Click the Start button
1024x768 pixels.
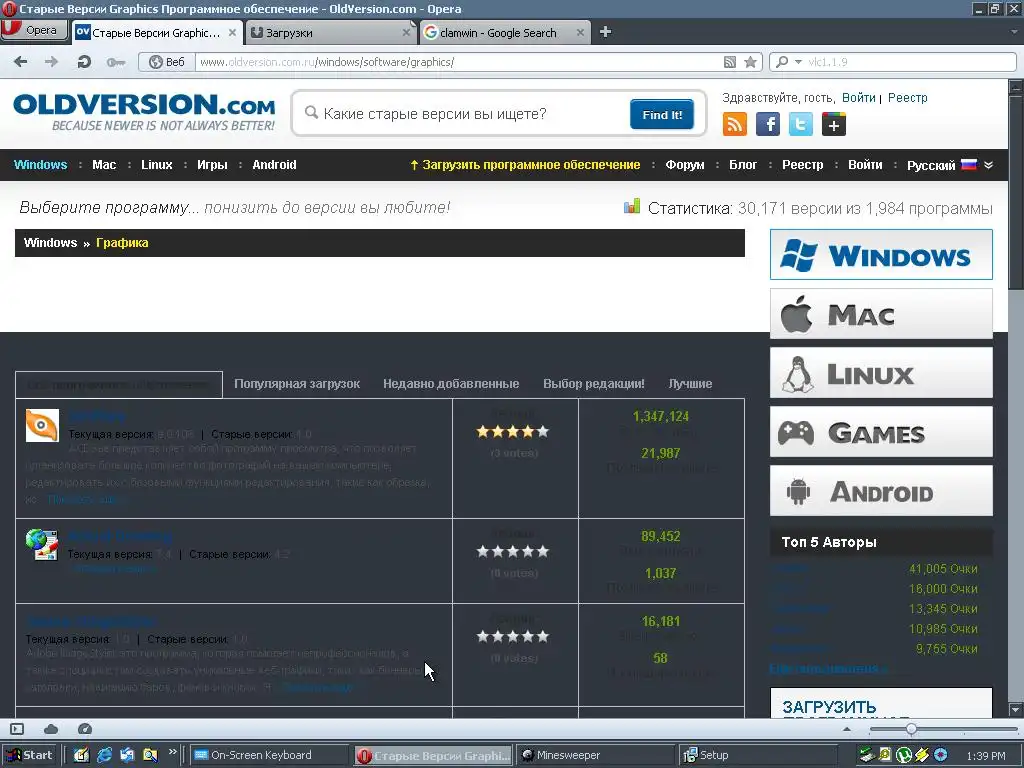[x=29, y=755]
